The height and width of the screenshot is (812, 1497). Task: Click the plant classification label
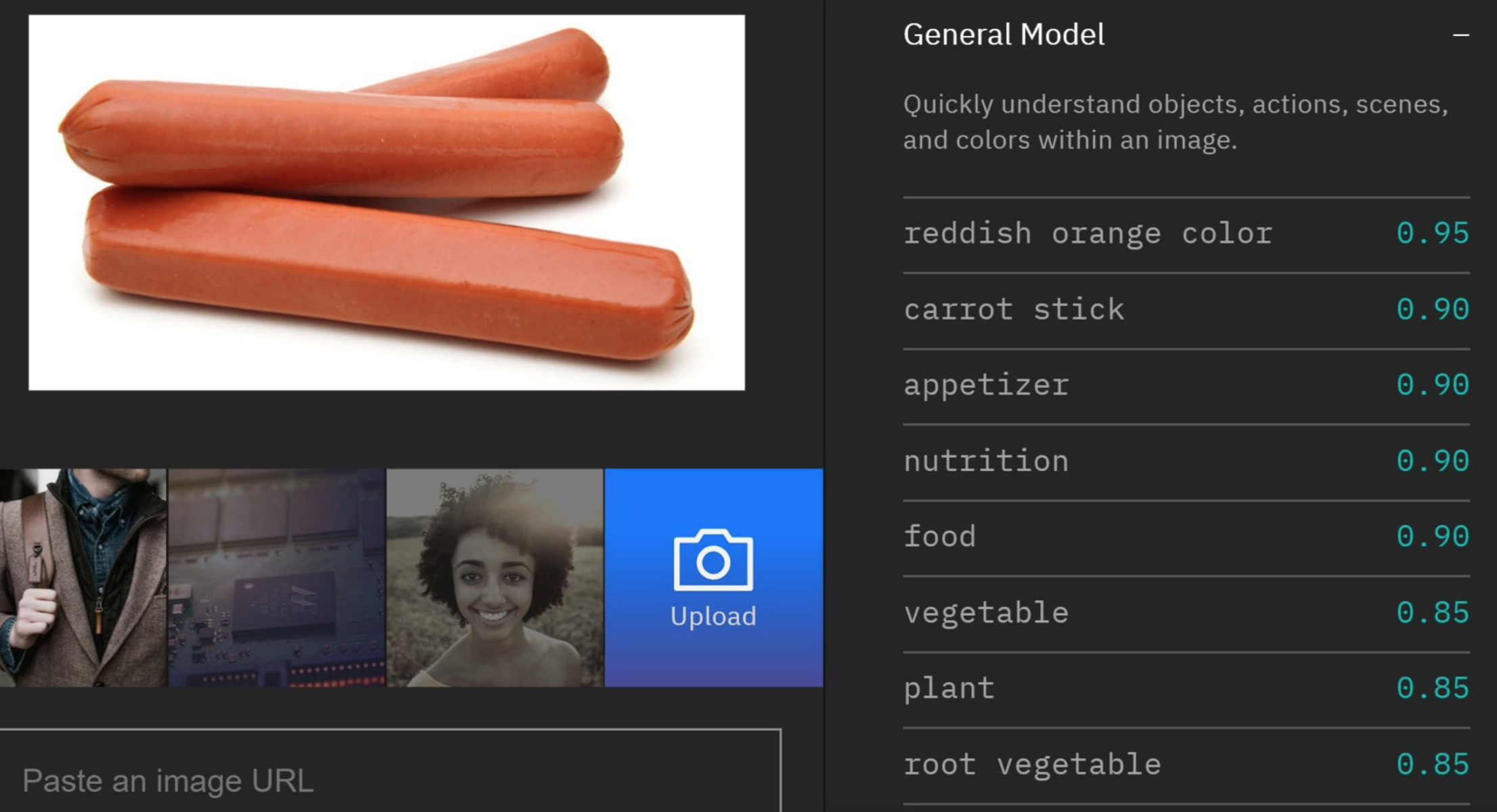[949, 689]
